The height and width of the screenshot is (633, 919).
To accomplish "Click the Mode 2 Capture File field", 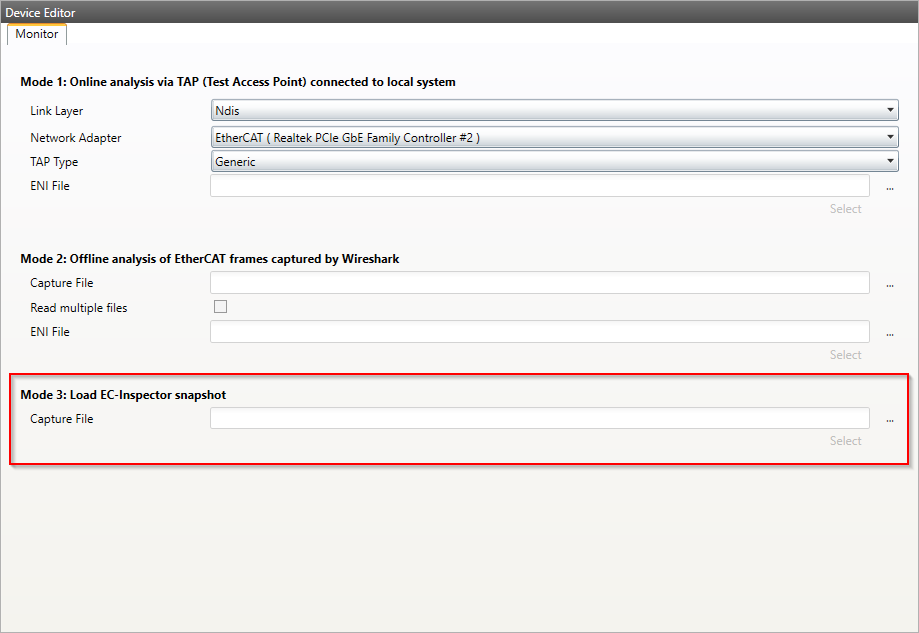I will (539, 283).
